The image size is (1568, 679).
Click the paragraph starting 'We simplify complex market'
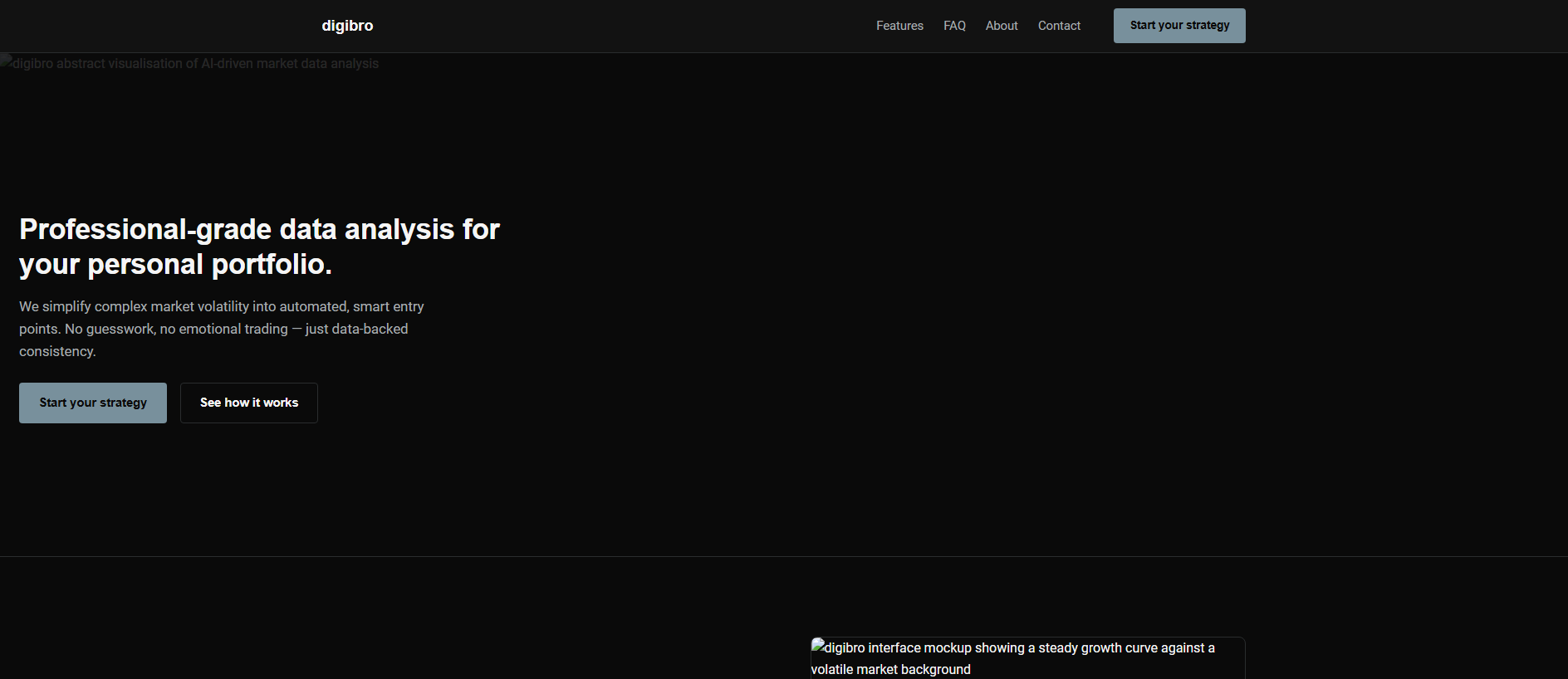[x=222, y=329]
